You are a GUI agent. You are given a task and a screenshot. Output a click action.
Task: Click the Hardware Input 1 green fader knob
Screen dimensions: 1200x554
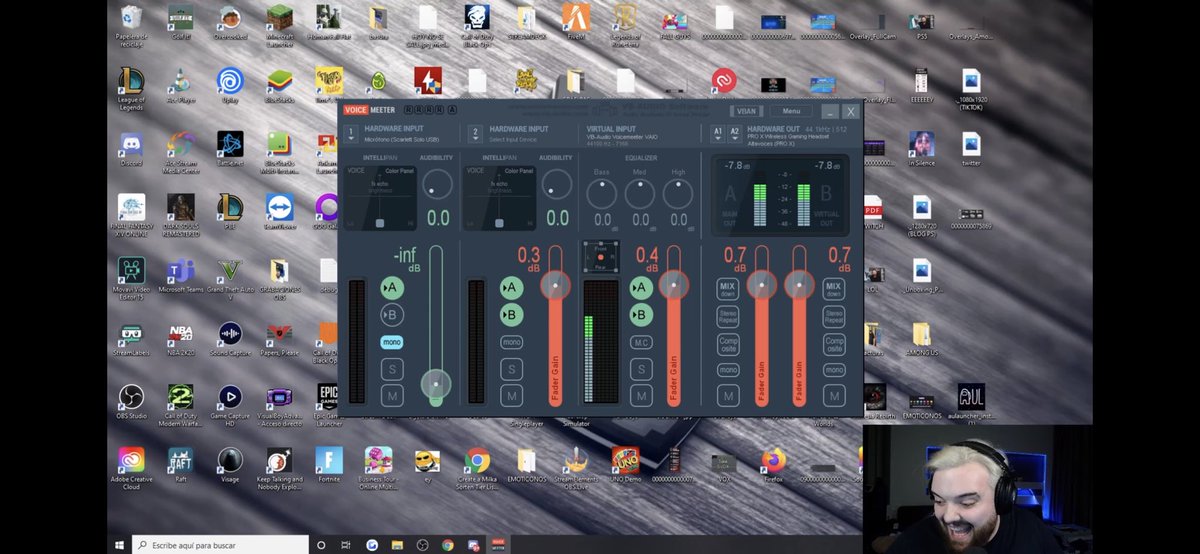pos(435,383)
